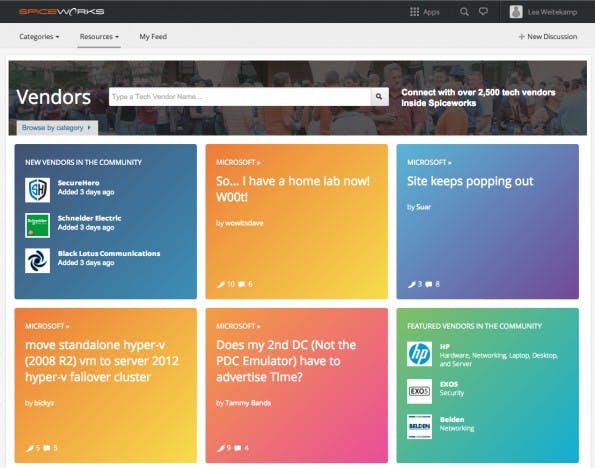
Task: Click spice pepper icon on home lab card
Action: point(220,284)
